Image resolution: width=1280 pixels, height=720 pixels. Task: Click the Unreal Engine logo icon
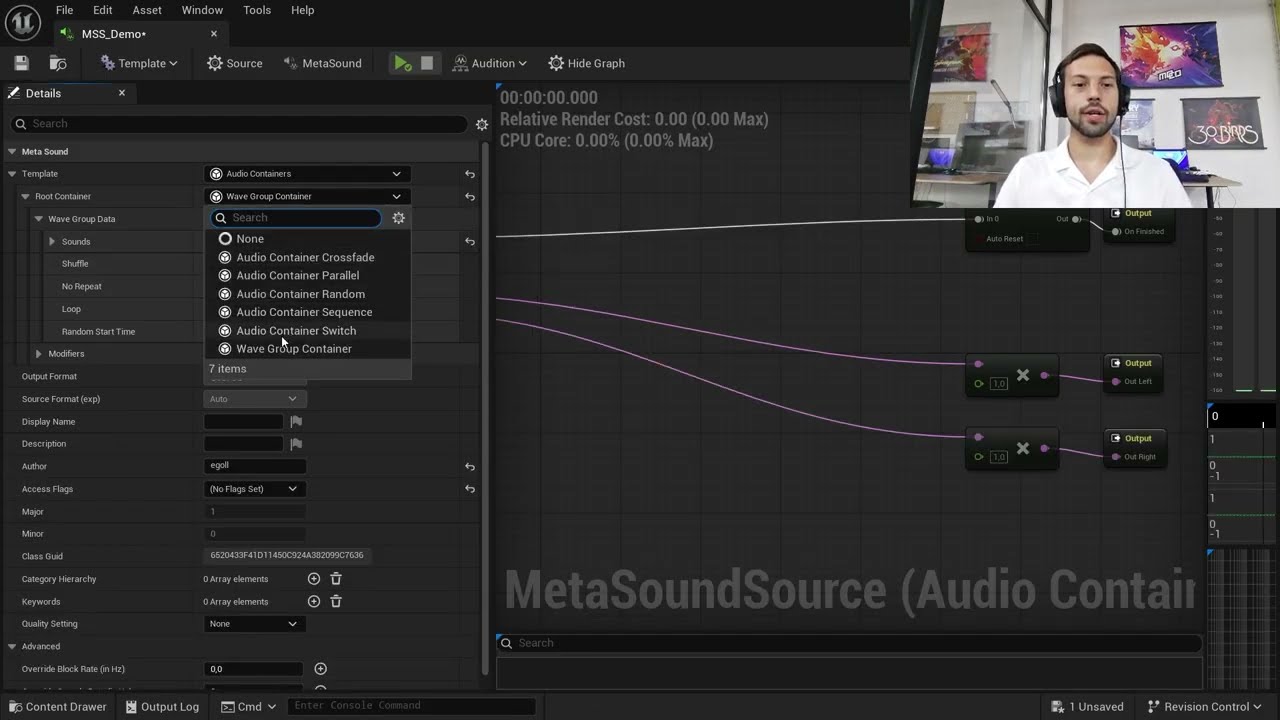pos(22,21)
